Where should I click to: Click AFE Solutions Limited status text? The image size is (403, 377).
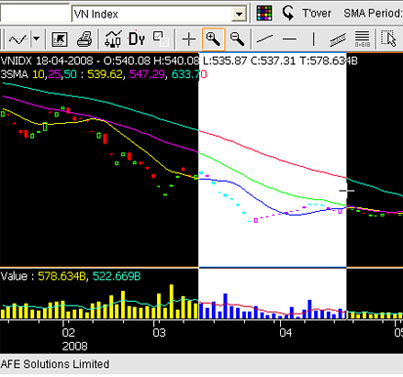tap(55, 364)
